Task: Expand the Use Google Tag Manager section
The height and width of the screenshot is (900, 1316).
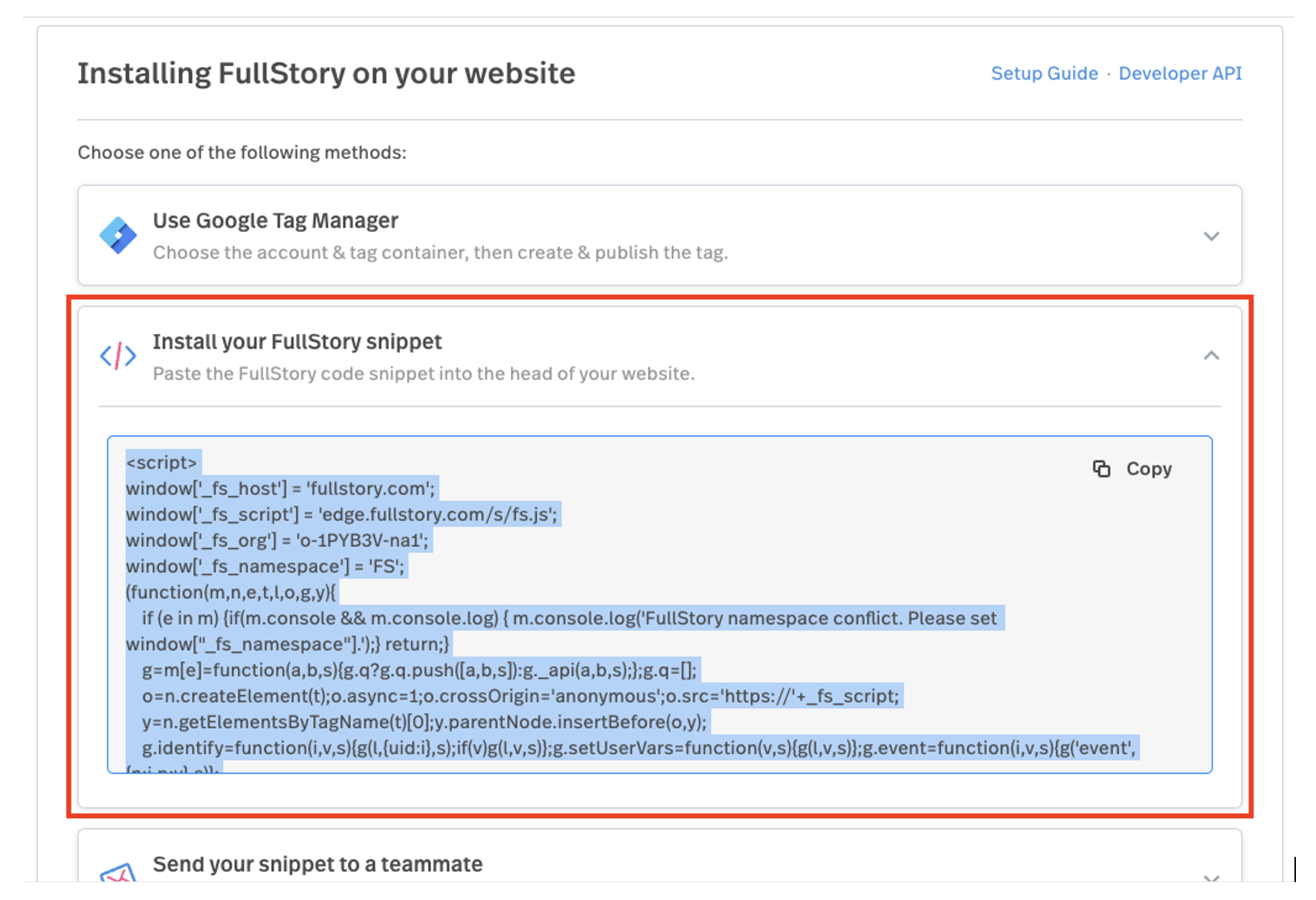Action: (1211, 237)
